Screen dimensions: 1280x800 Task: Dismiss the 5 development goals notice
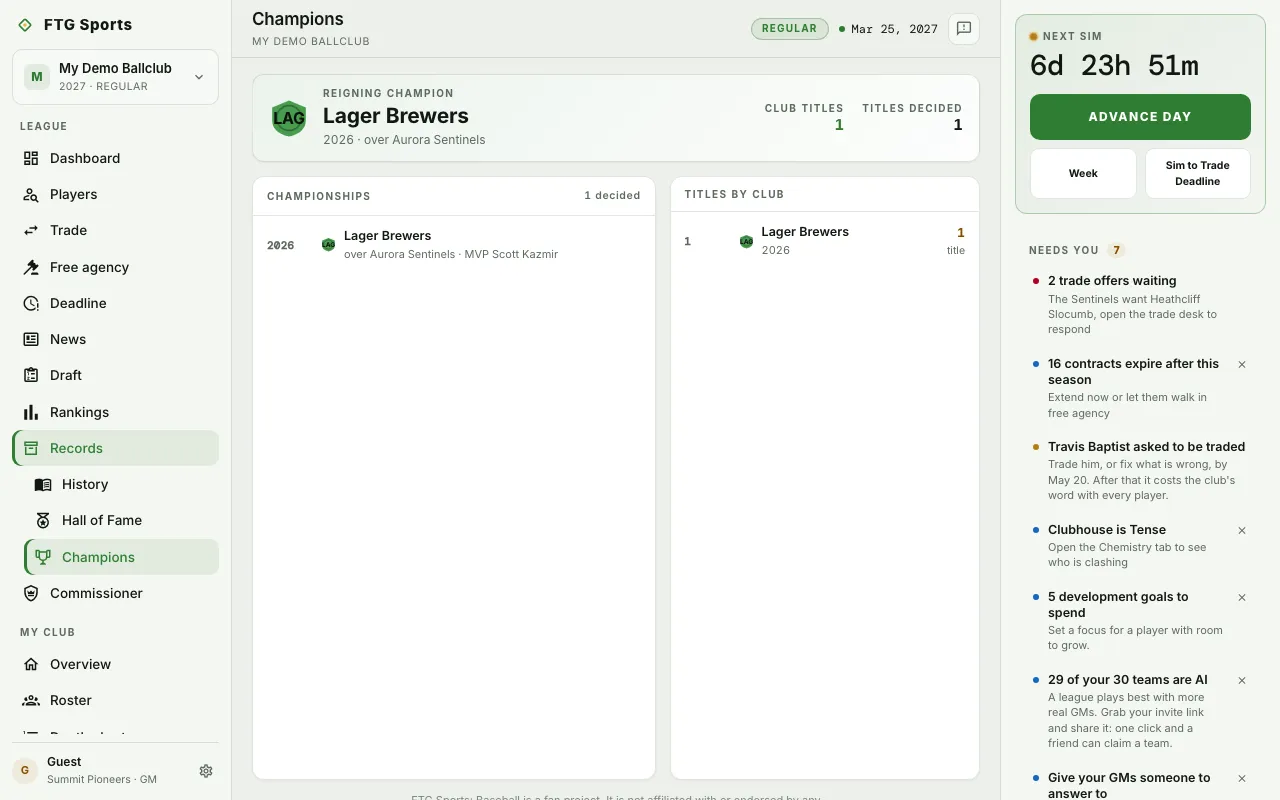[1242, 598]
